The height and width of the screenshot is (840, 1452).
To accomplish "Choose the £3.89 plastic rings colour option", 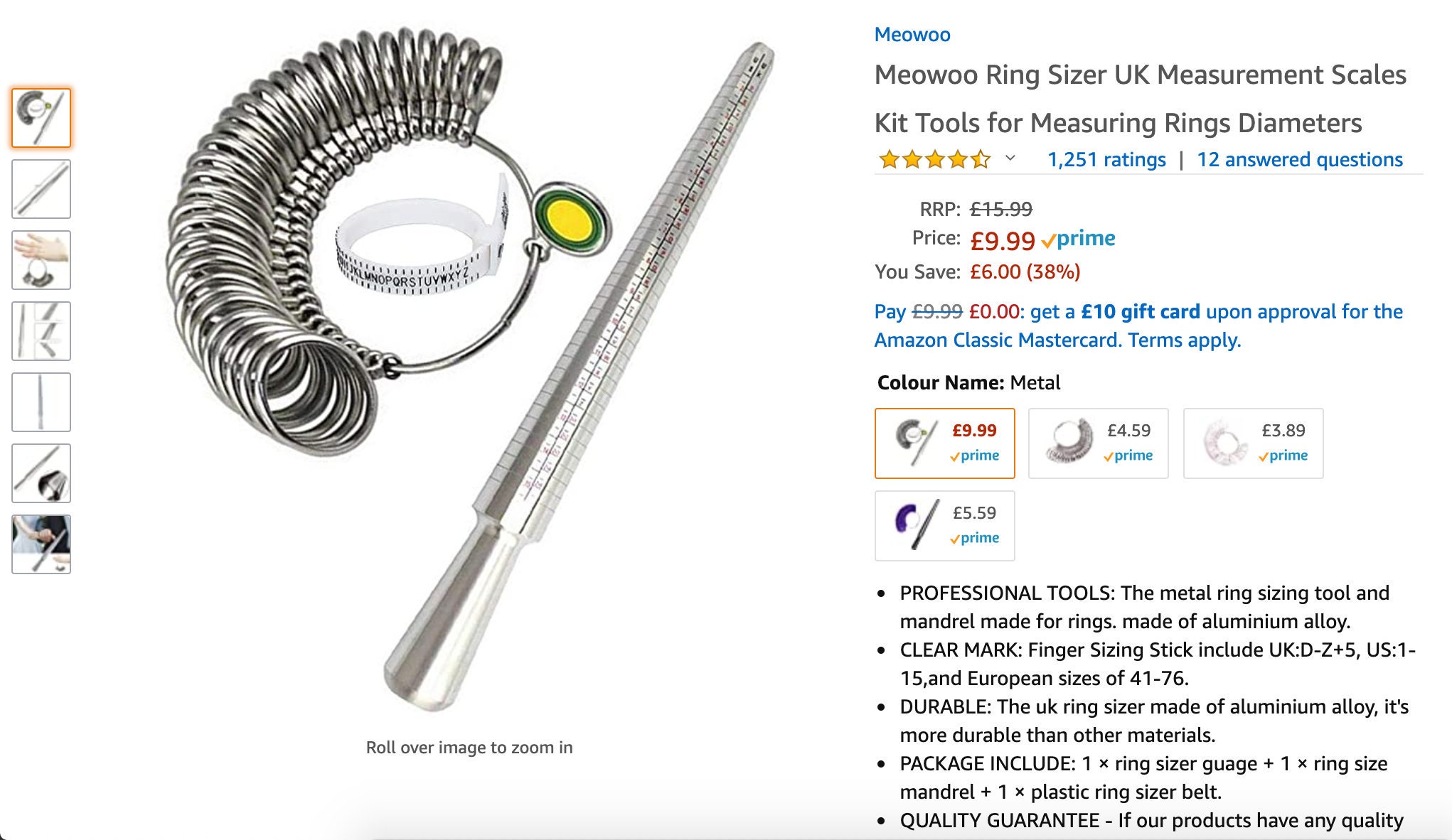I will (x=1254, y=443).
